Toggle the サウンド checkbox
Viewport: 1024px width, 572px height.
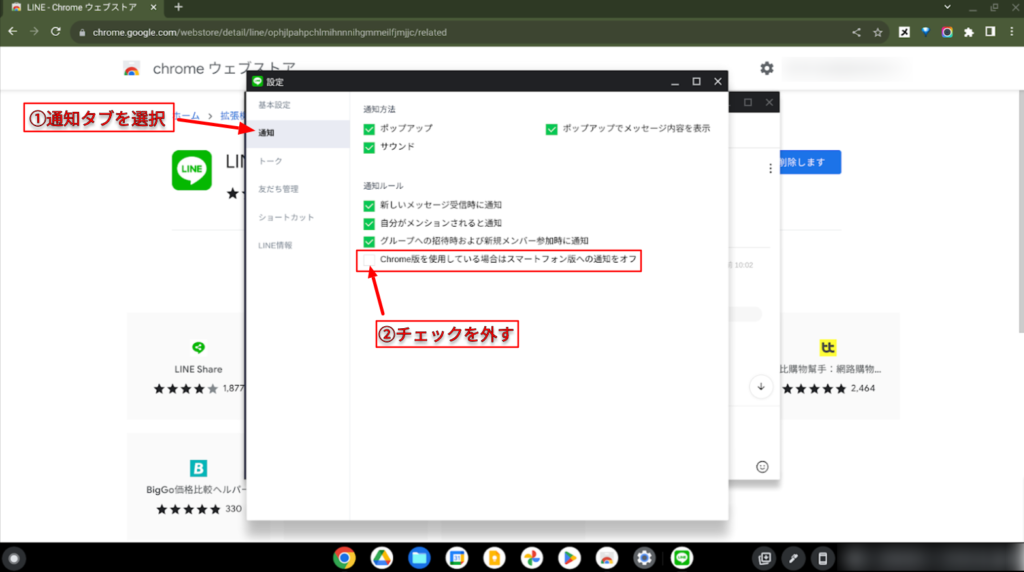point(370,147)
